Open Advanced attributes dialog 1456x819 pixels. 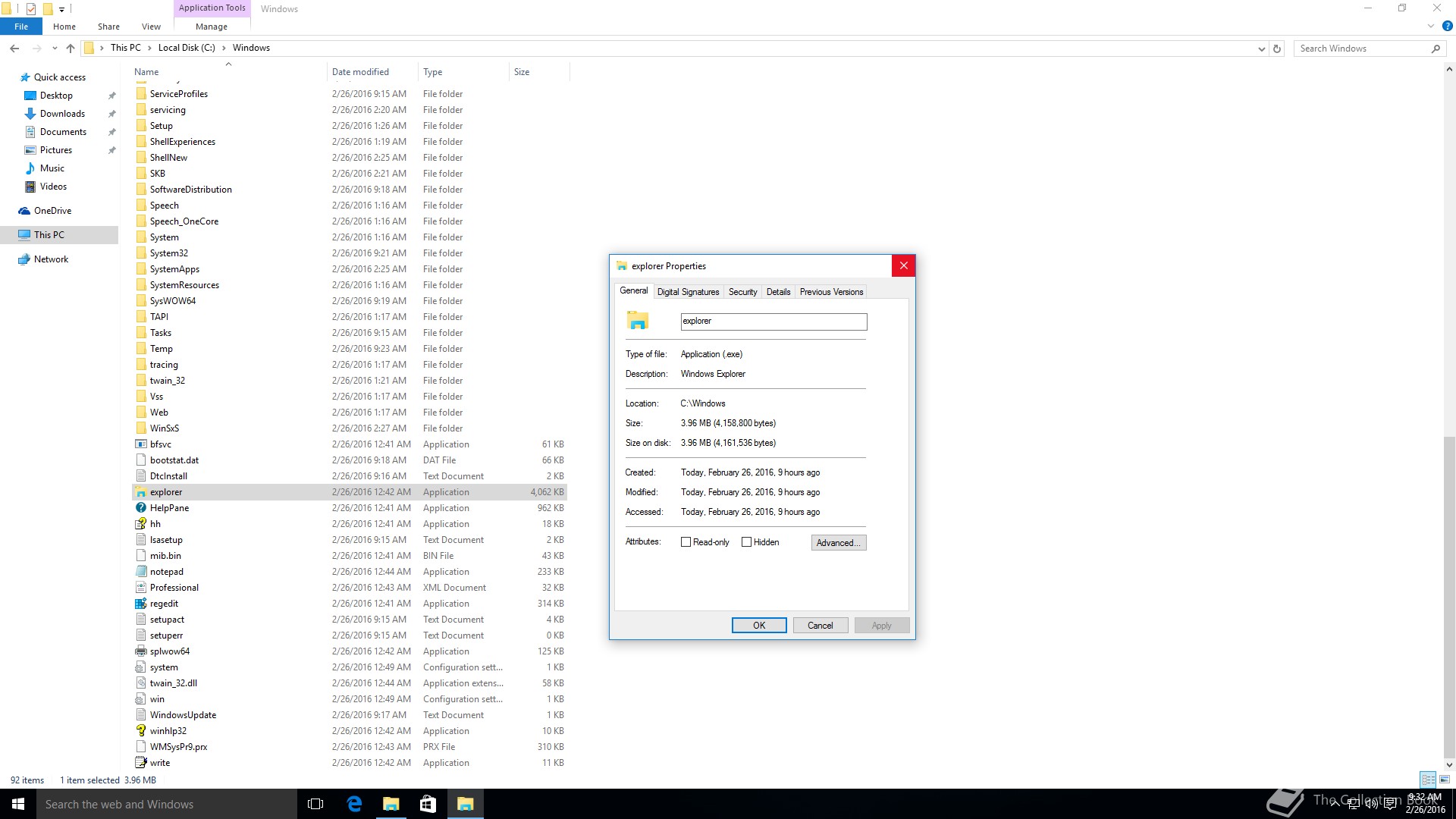(x=839, y=543)
